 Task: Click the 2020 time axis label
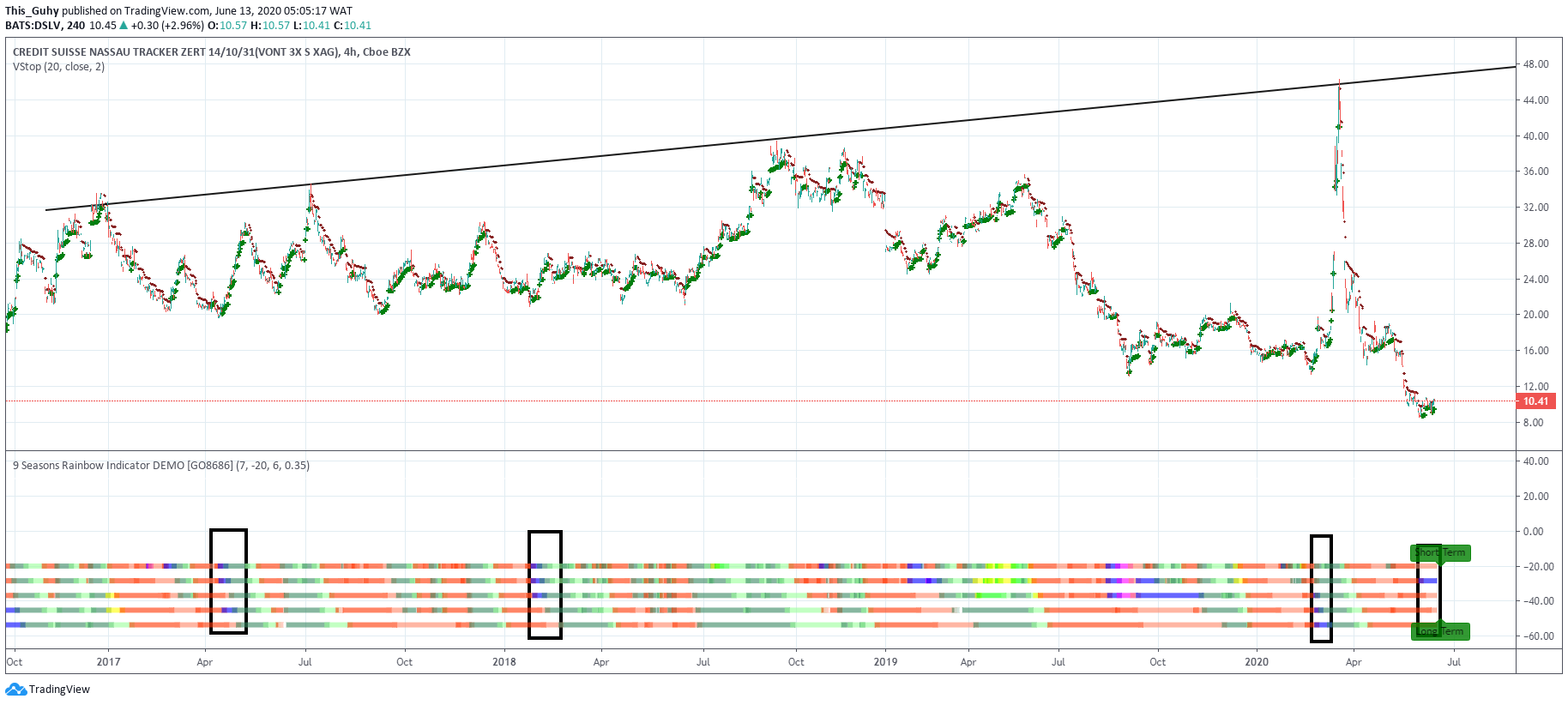(x=1257, y=662)
